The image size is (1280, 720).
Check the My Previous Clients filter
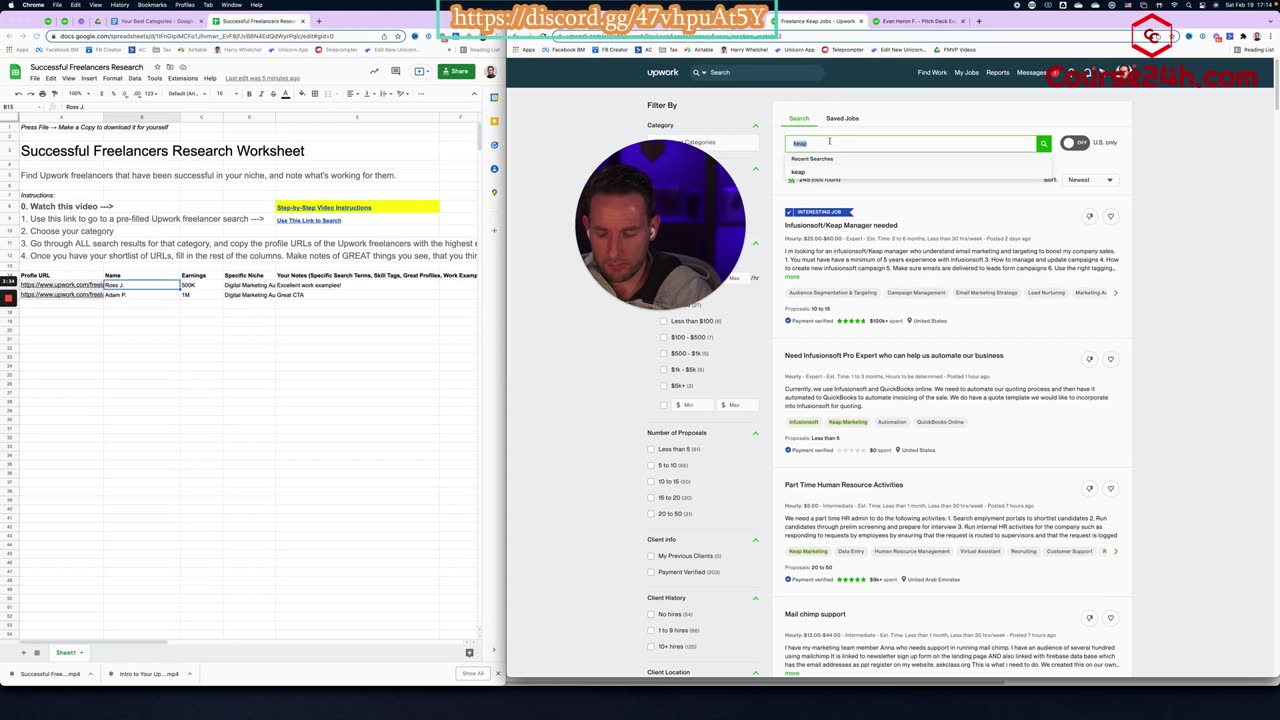pyautogui.click(x=651, y=556)
